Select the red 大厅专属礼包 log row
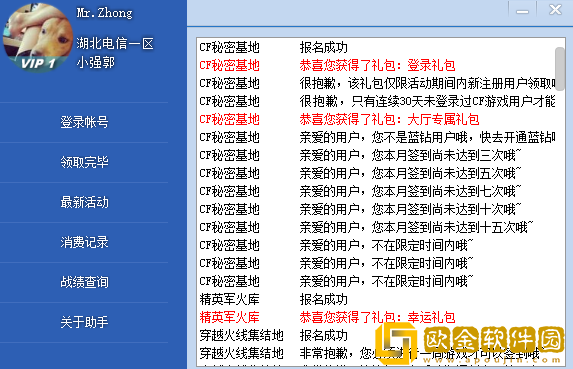The height and width of the screenshot is (369, 573). 376,119
